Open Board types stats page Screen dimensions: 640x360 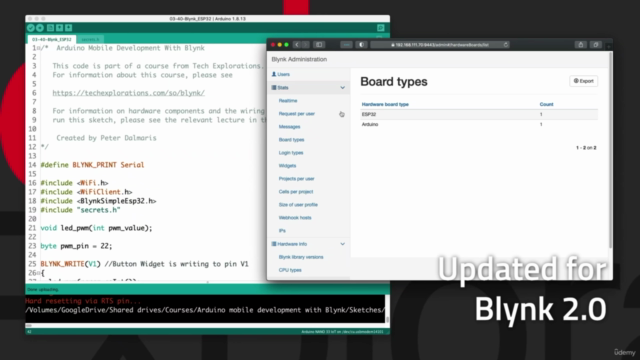[291, 140]
